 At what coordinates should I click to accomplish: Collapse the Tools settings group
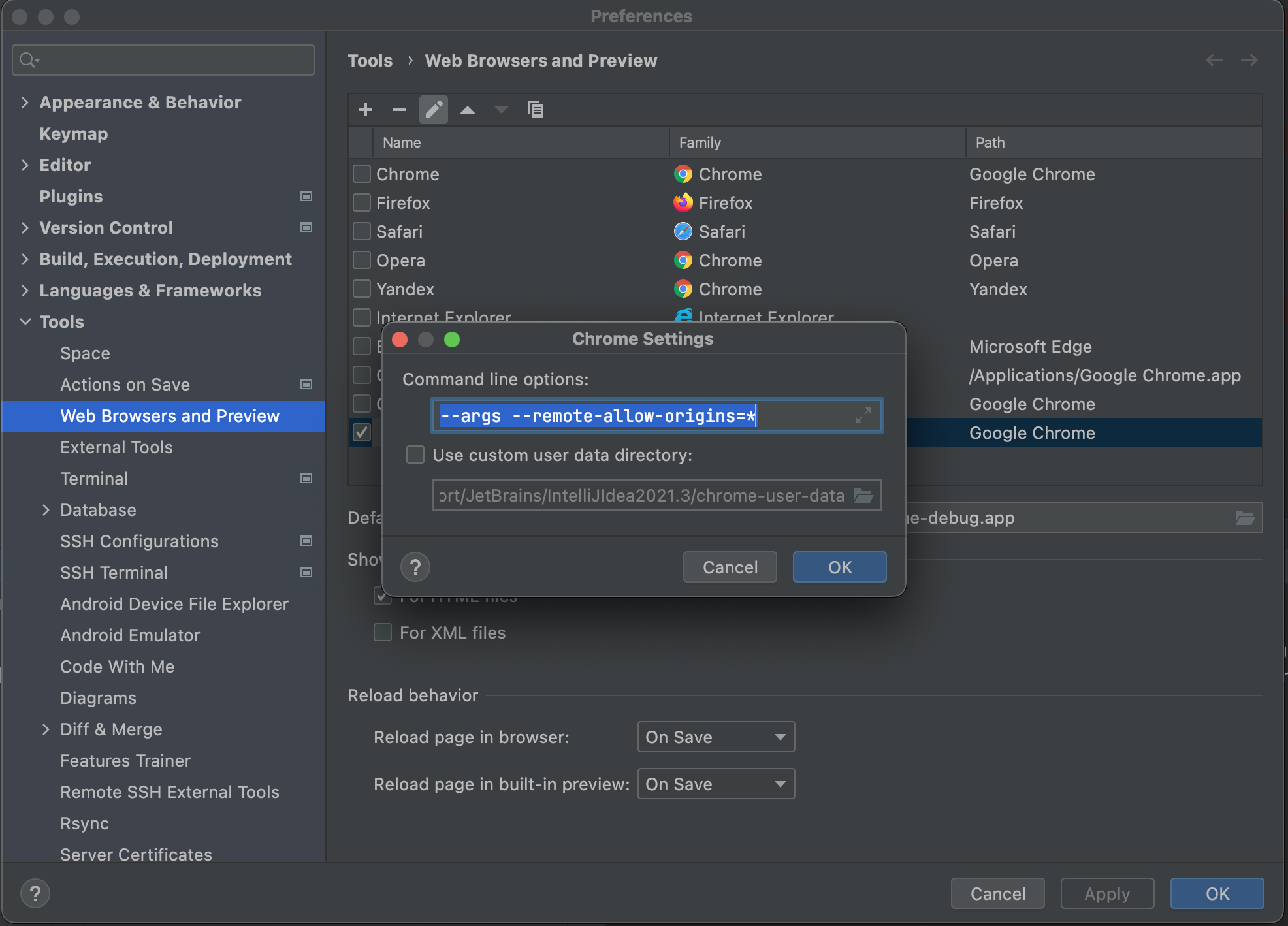point(25,321)
